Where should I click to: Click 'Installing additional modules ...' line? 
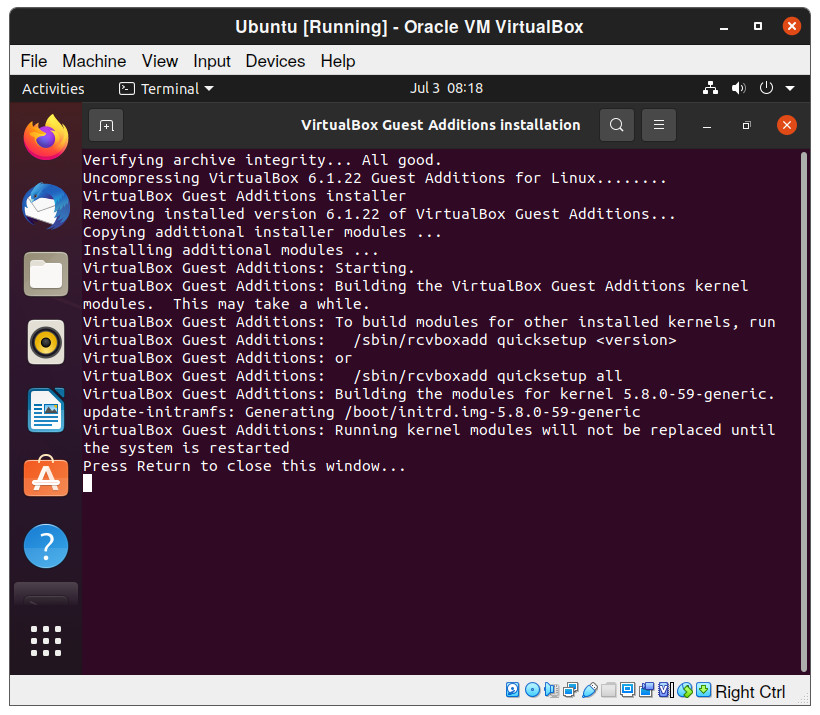point(231,249)
